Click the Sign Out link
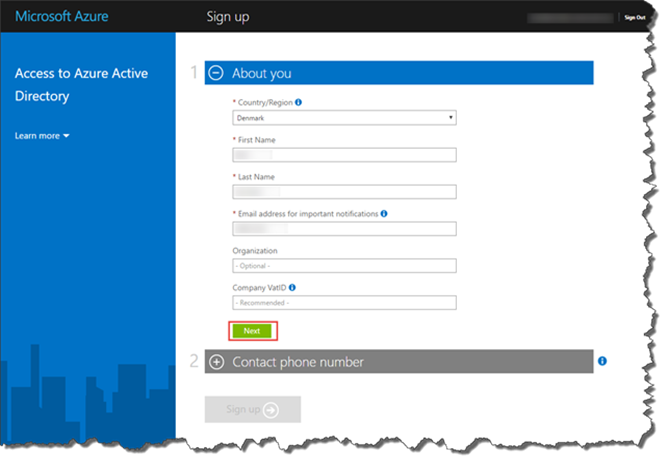The width and height of the screenshot is (668, 462). [635, 17]
